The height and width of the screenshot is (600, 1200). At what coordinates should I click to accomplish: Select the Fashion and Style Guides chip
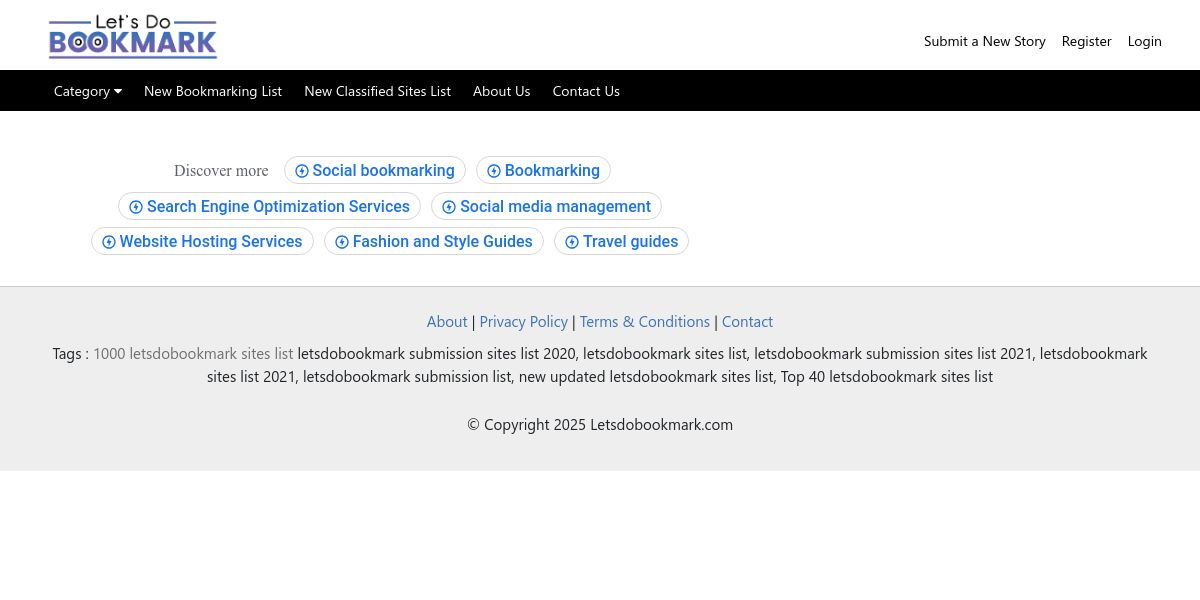pyautogui.click(x=434, y=242)
